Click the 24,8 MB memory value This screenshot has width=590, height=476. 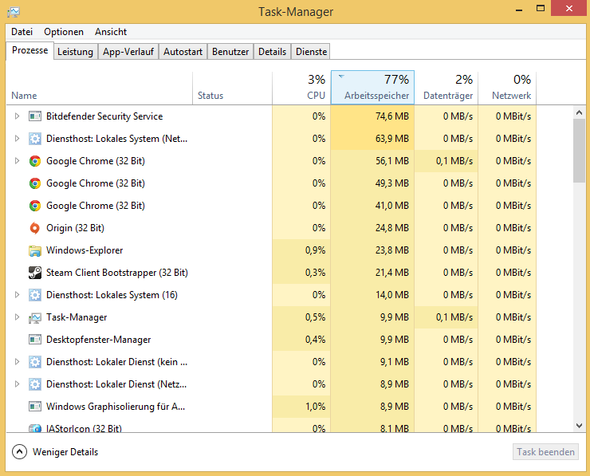coord(392,228)
